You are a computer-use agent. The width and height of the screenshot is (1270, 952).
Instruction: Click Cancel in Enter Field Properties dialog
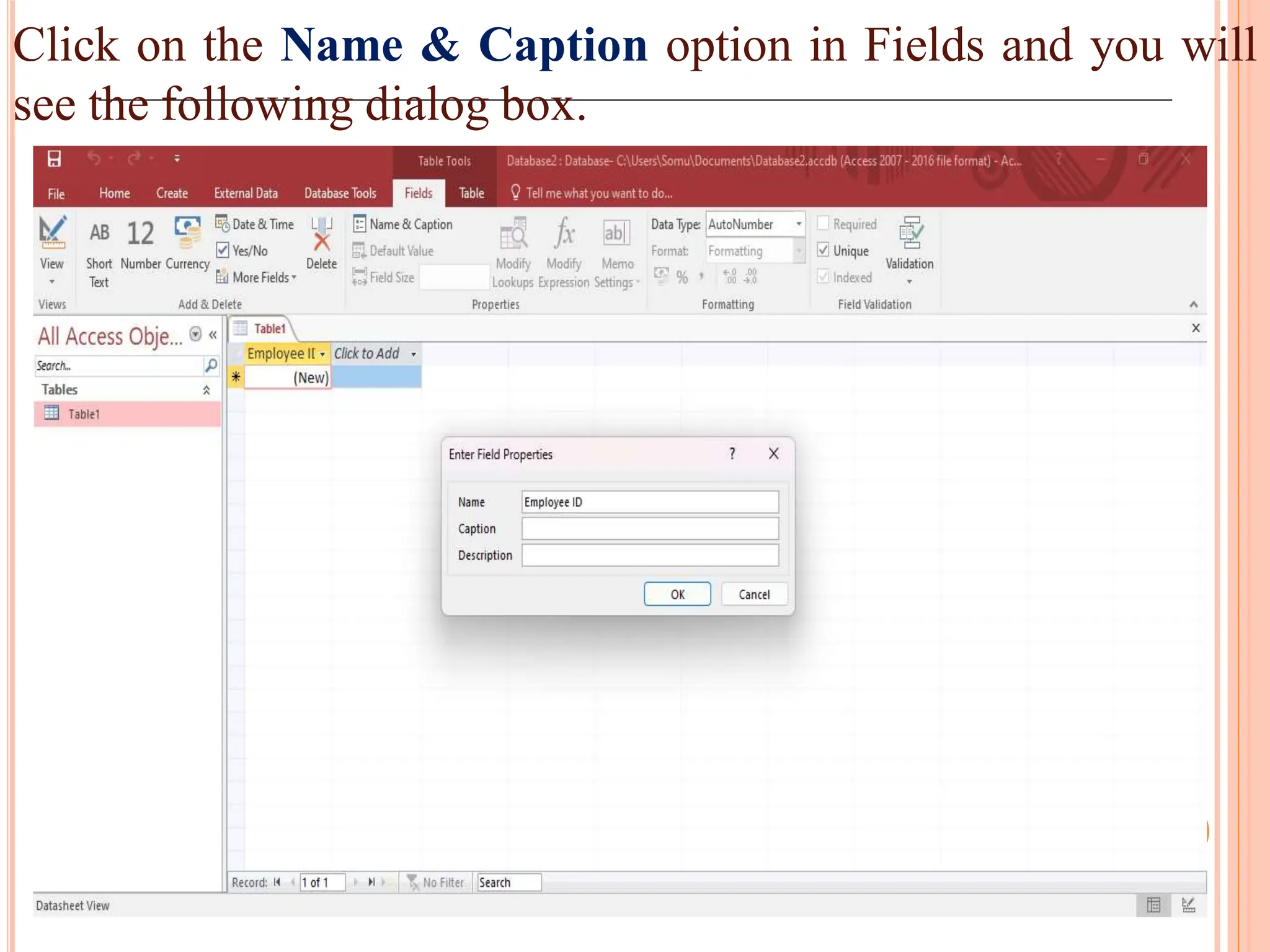[x=754, y=594]
